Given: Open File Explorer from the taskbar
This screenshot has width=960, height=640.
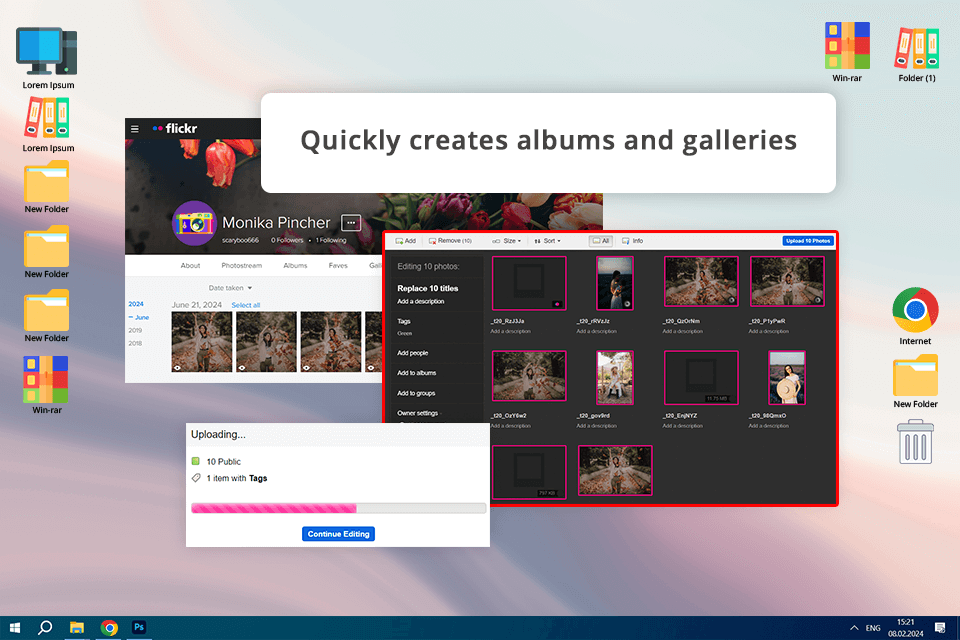Looking at the screenshot, I should point(77,628).
